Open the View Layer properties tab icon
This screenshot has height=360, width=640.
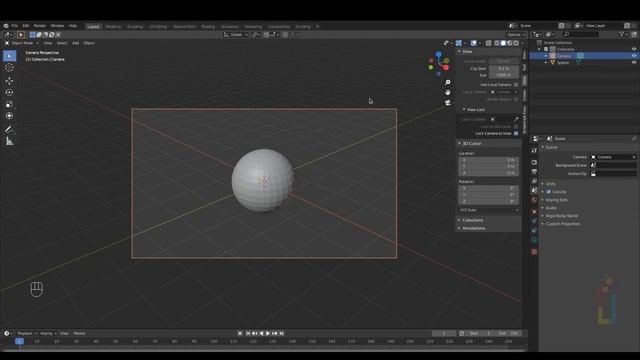[x=534, y=181]
